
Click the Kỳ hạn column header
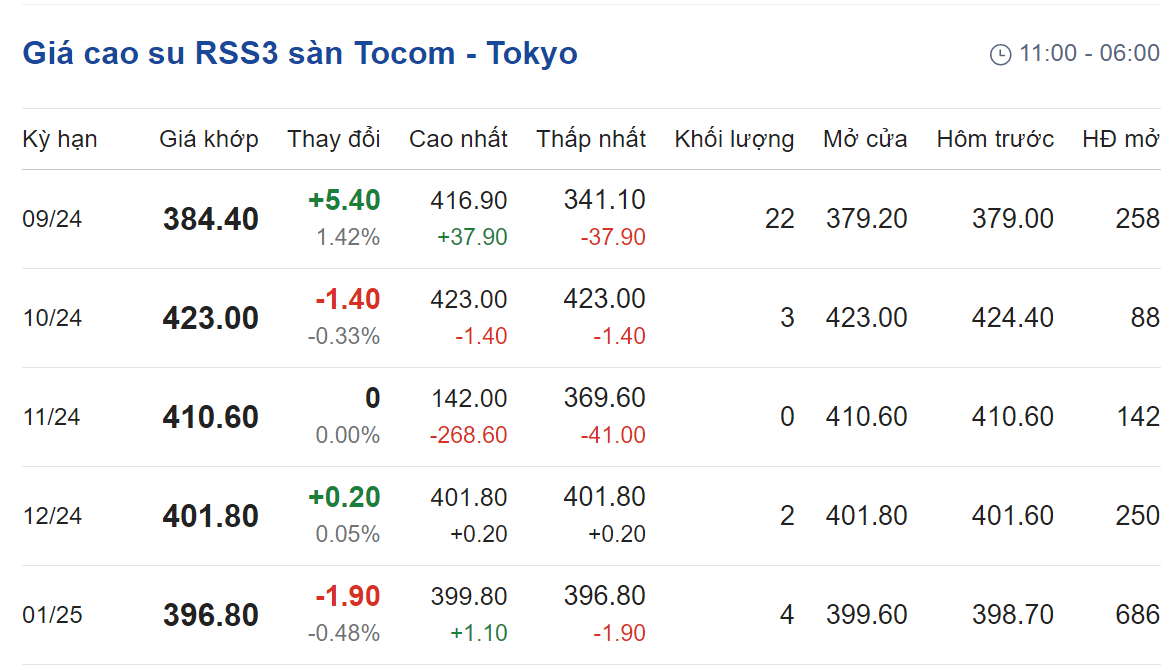pyautogui.click(x=60, y=139)
